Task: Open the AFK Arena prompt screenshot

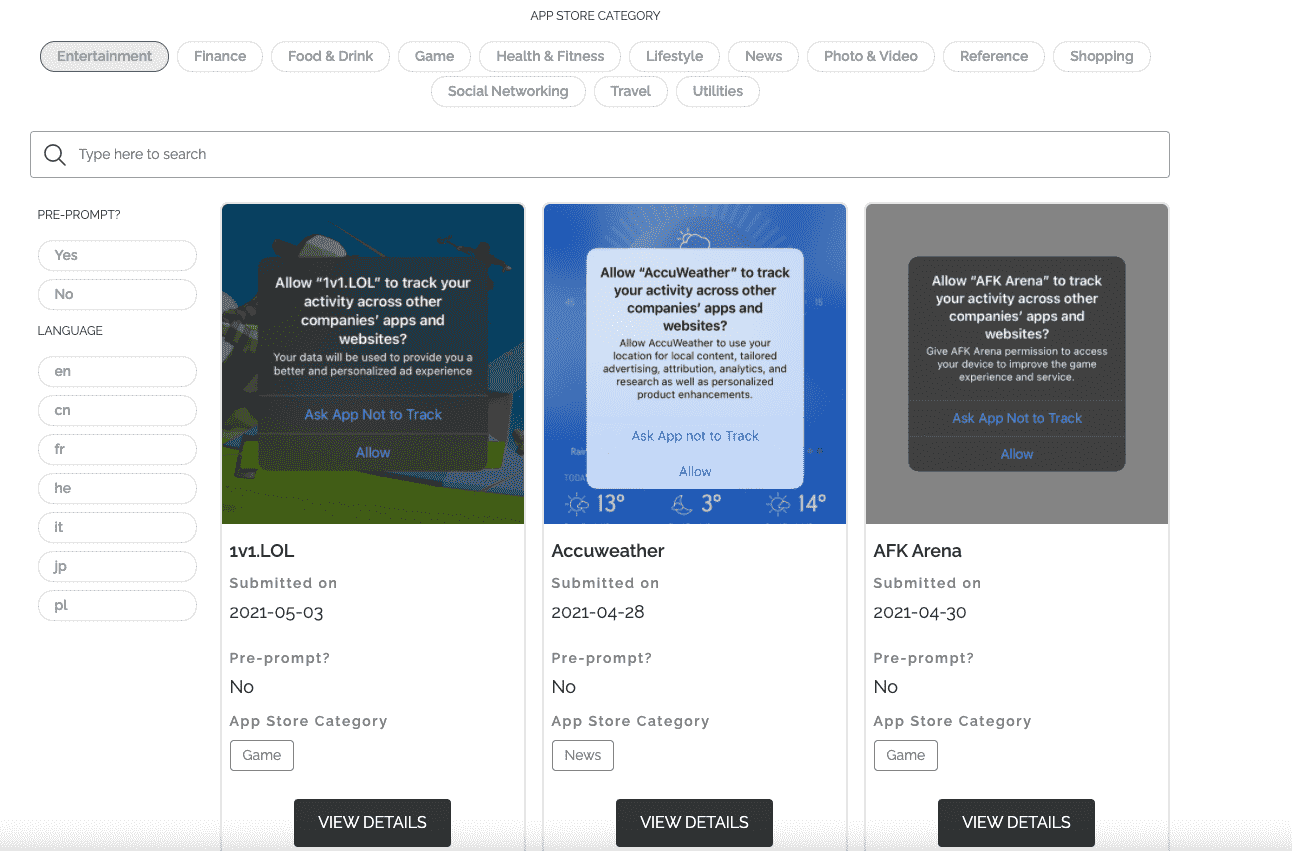Action: 1017,364
